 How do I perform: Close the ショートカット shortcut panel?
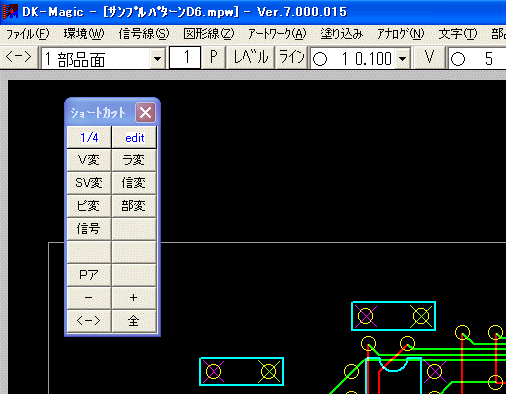[x=145, y=113]
